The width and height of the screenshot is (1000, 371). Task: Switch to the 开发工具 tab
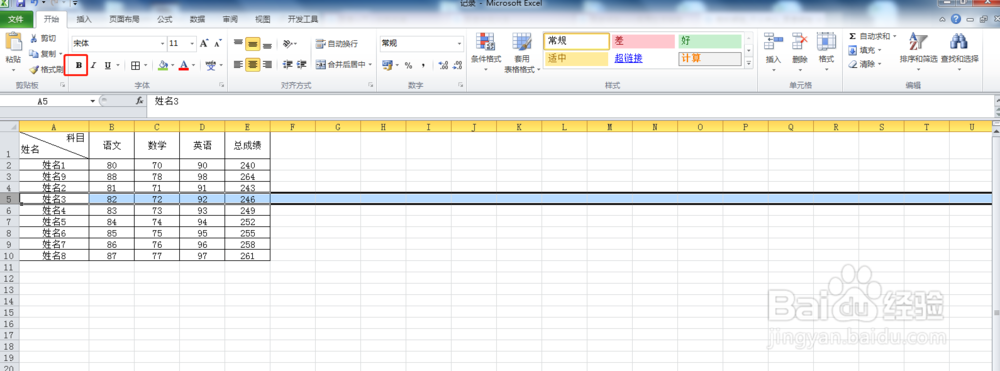(302, 19)
